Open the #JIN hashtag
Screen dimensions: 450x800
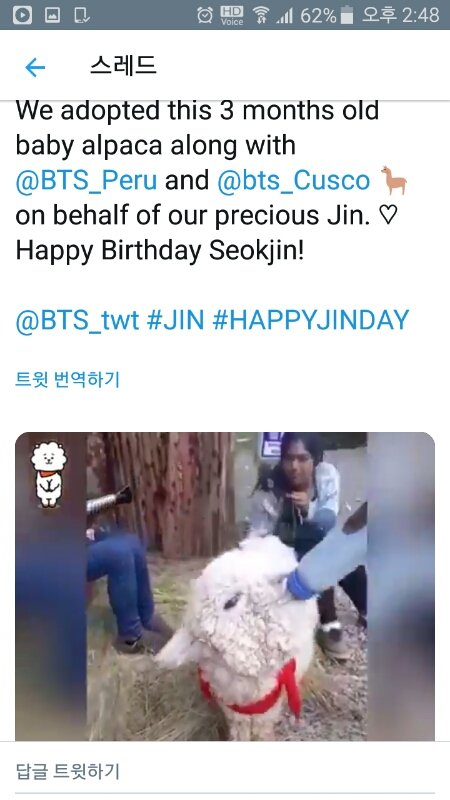(175, 320)
